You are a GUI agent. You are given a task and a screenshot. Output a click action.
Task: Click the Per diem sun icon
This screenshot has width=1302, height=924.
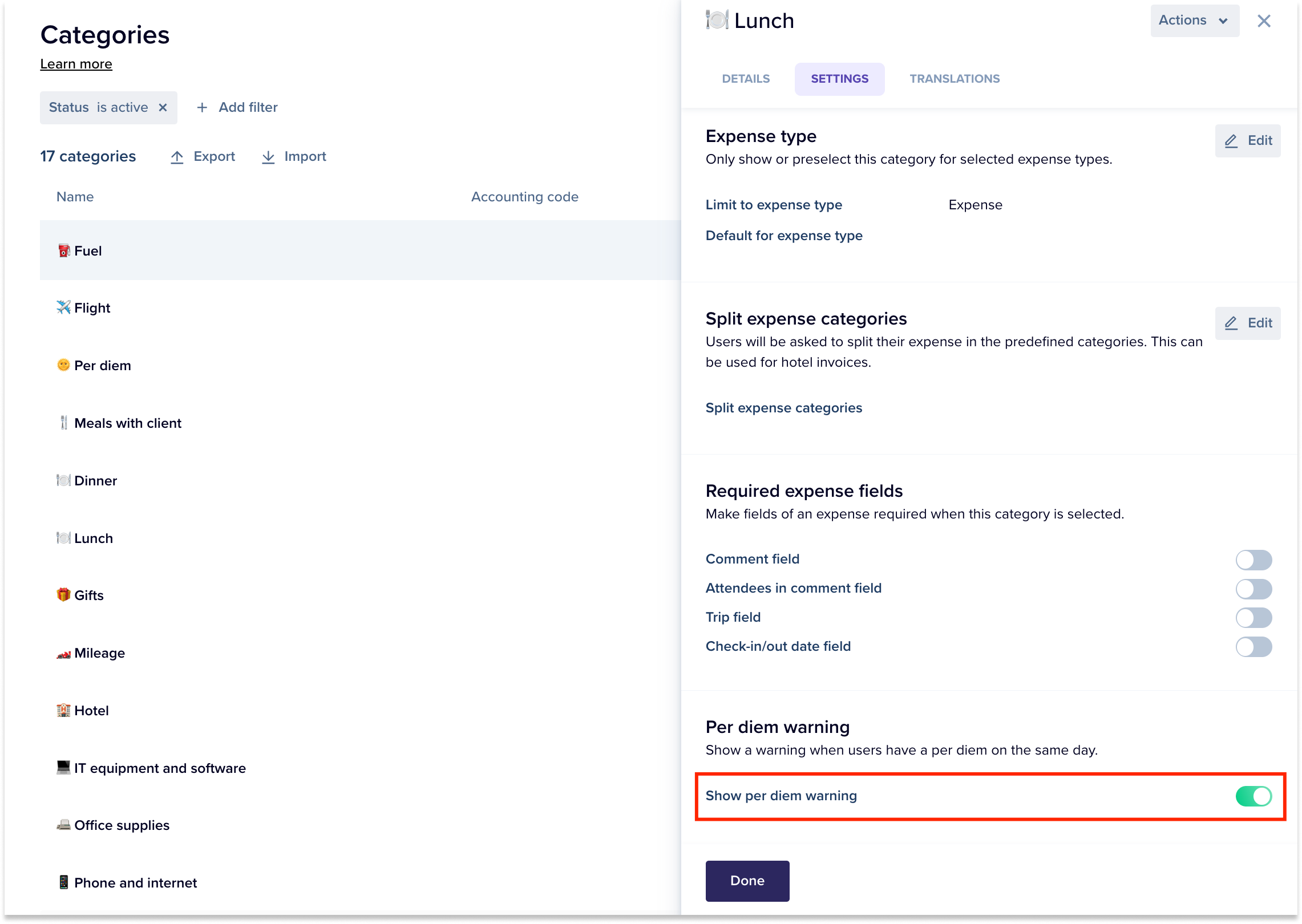(x=64, y=365)
